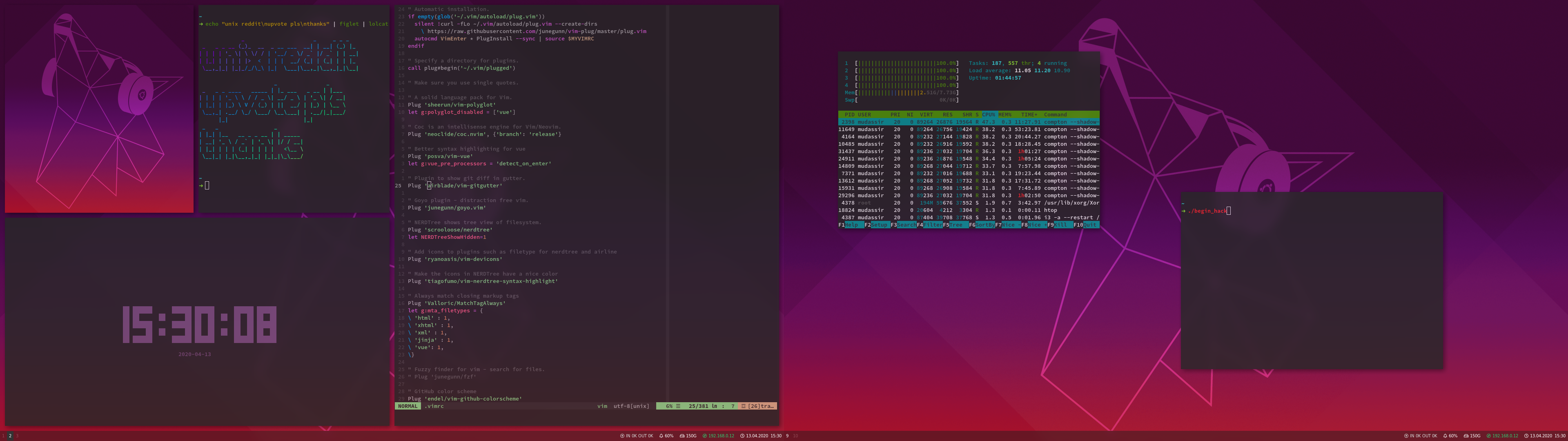Image resolution: width=1568 pixels, height=441 pixels.
Task: Switch to i3 workspace 3
Action: coord(17,436)
